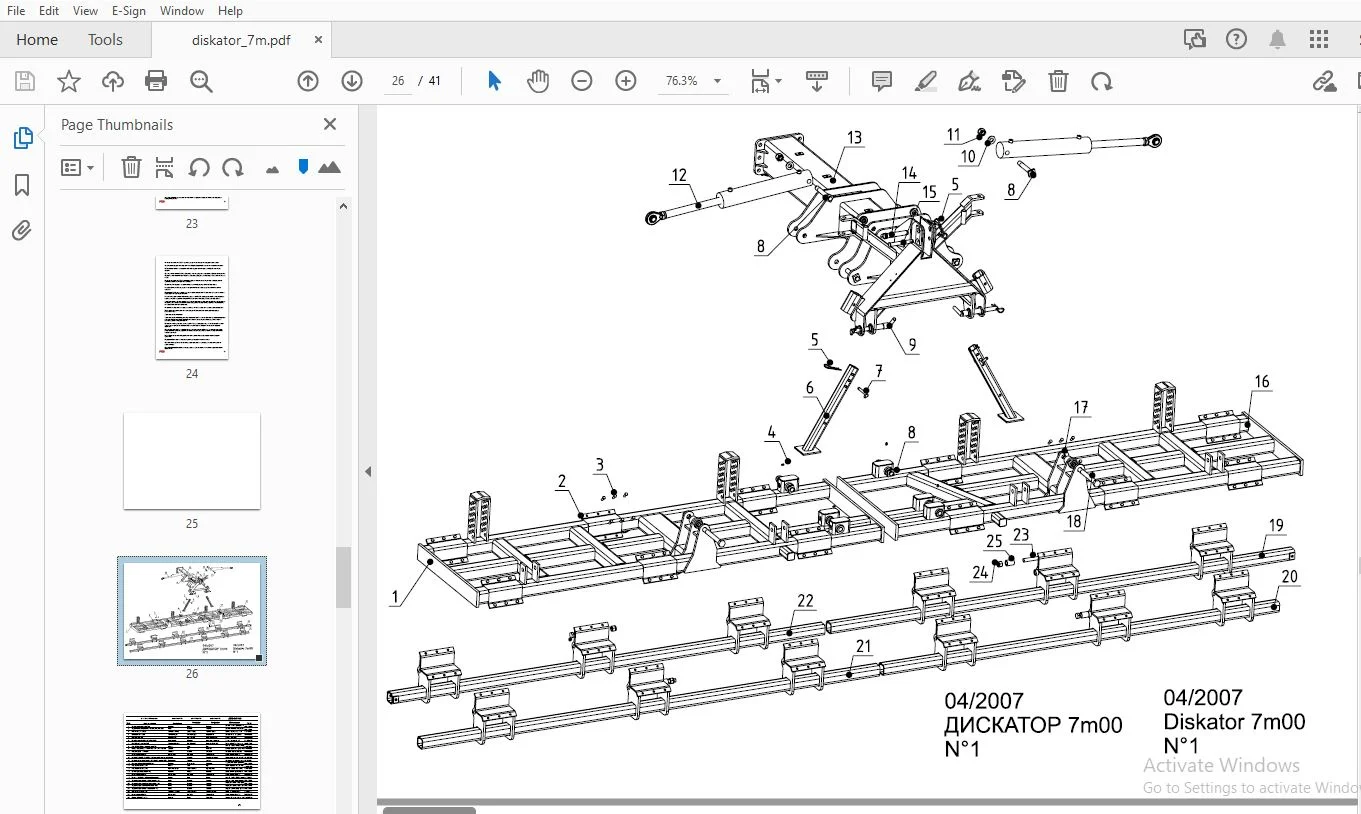Click the blue thumbnail size slider handle
The width and height of the screenshot is (1361, 814).
pos(303,167)
